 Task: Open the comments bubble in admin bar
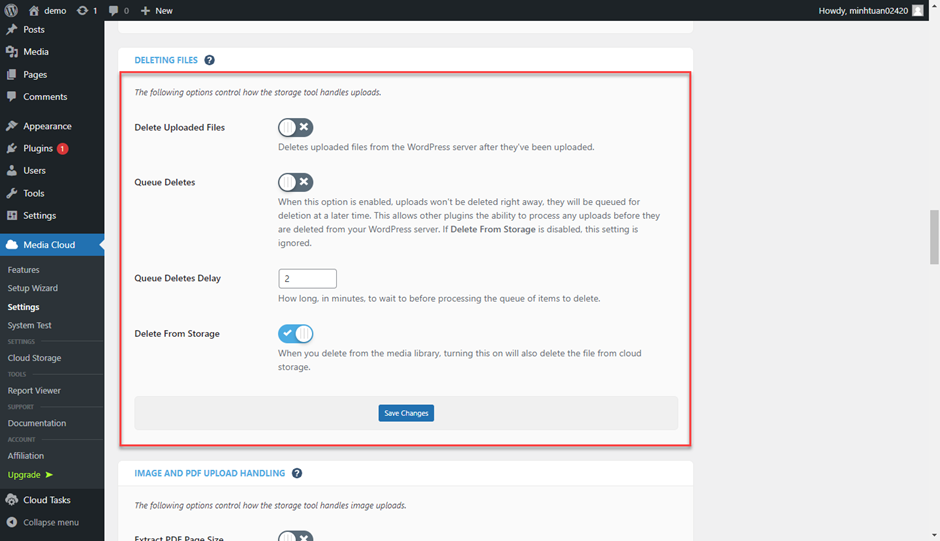pyautogui.click(x=118, y=10)
